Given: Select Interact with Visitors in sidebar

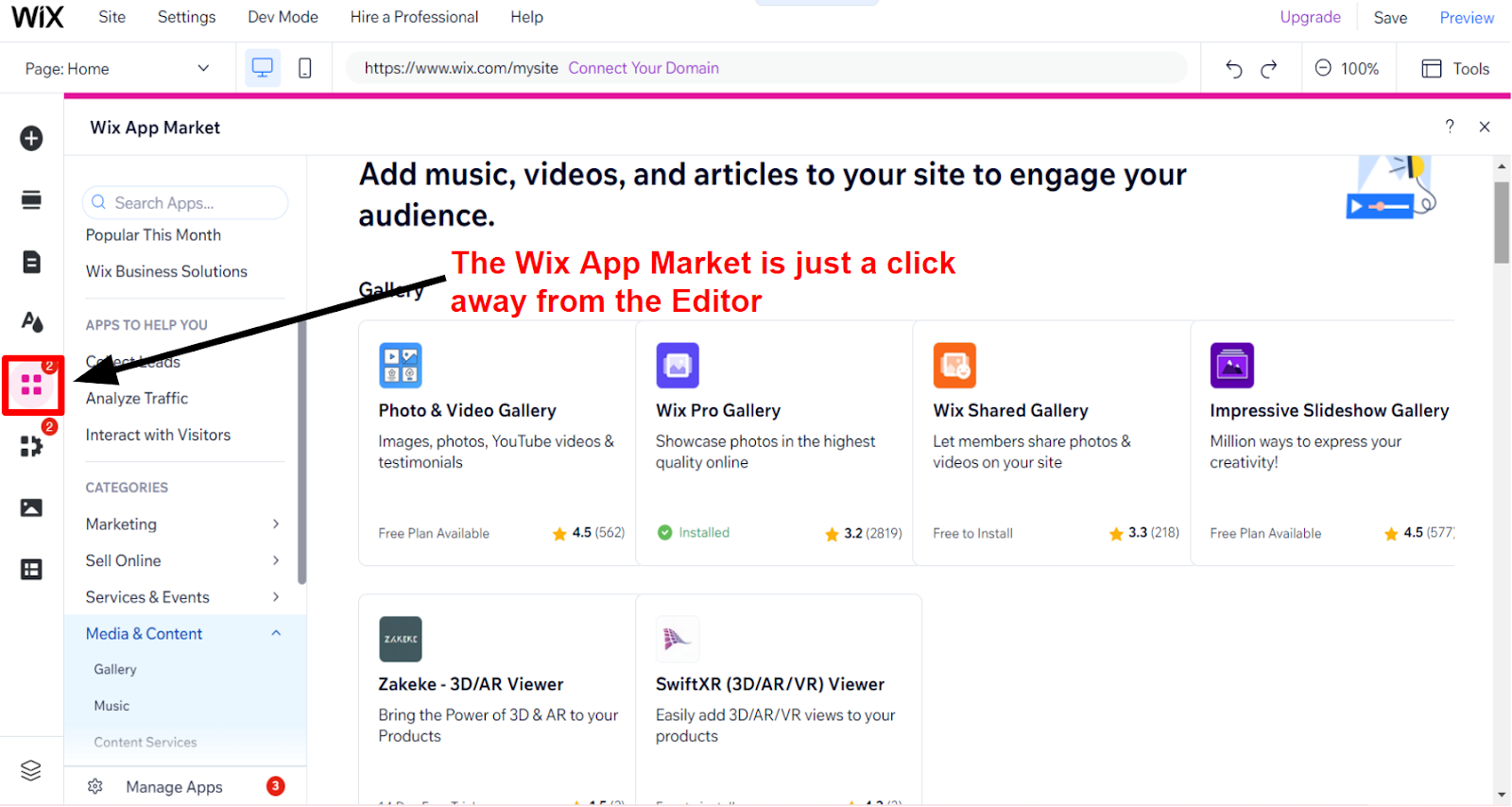Looking at the screenshot, I should [x=158, y=435].
